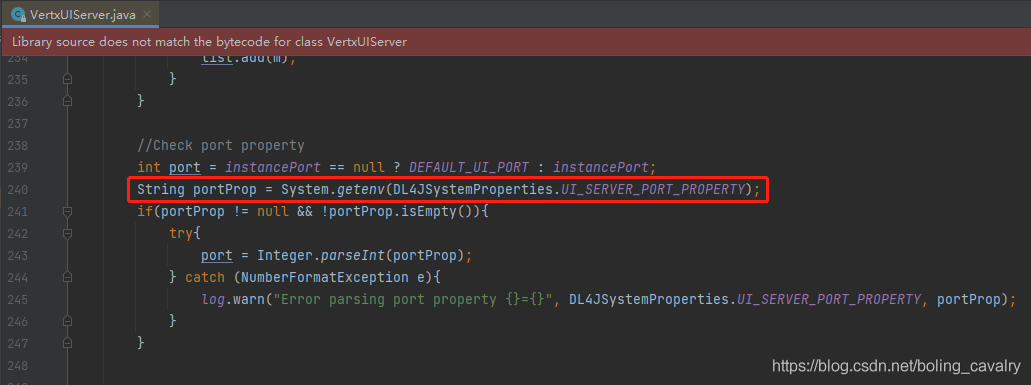
Task: Click 'catch' keyword on line 244
Action: coord(204,277)
